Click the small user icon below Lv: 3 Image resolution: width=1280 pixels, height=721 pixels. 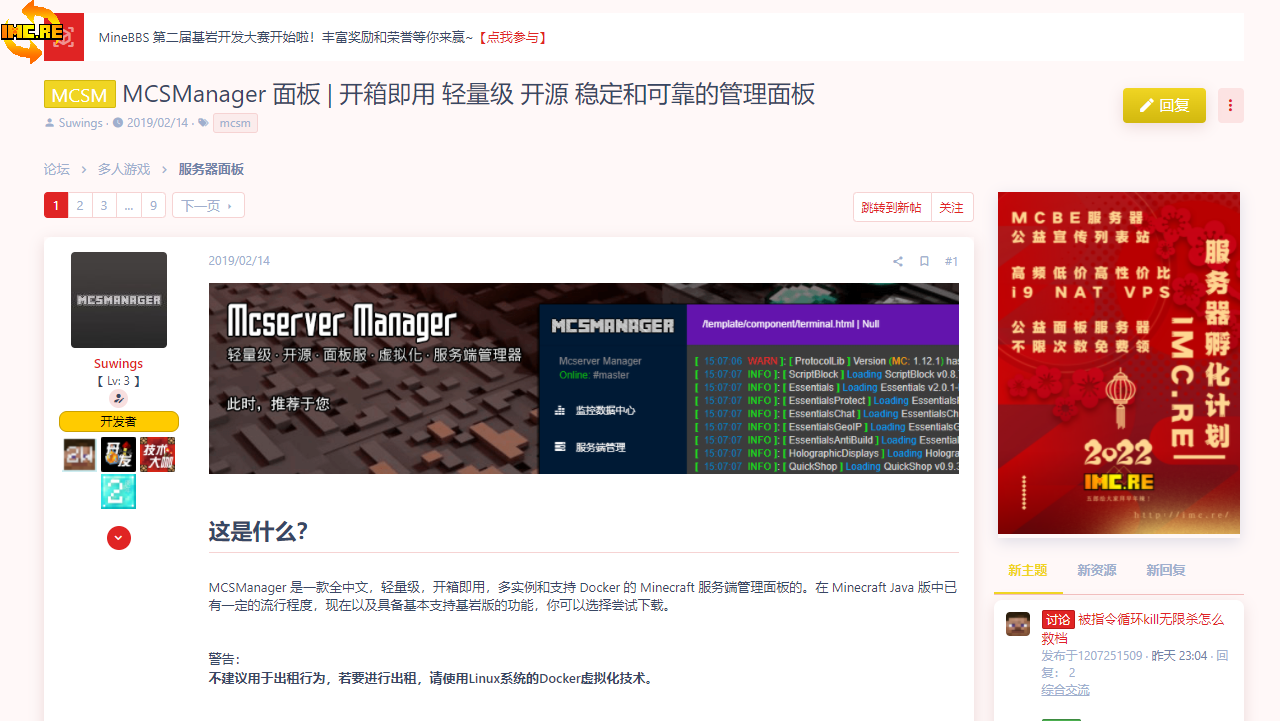click(x=118, y=398)
